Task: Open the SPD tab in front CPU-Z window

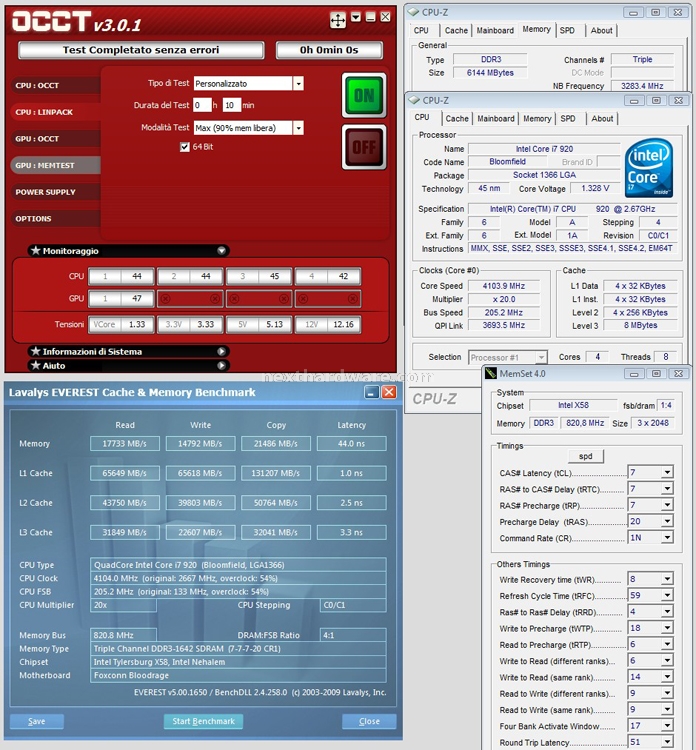Action: pos(568,119)
